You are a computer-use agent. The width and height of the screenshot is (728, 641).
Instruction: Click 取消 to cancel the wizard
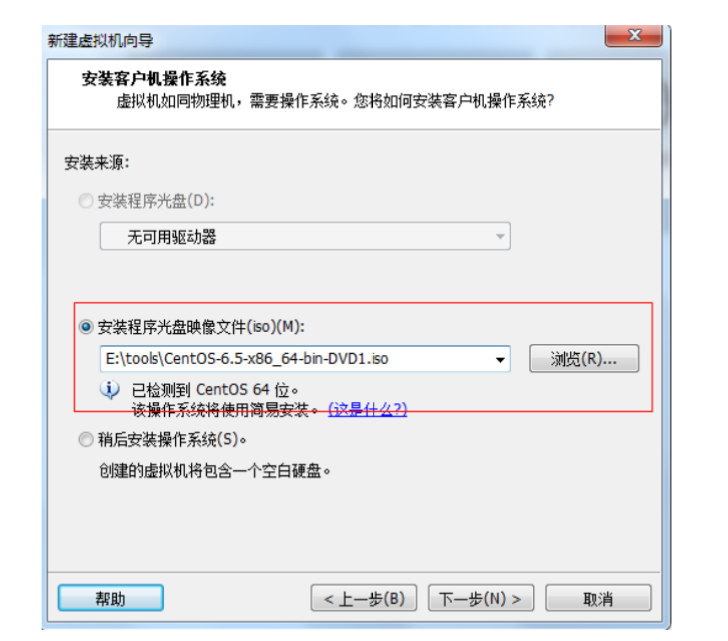pyautogui.click(x=598, y=598)
